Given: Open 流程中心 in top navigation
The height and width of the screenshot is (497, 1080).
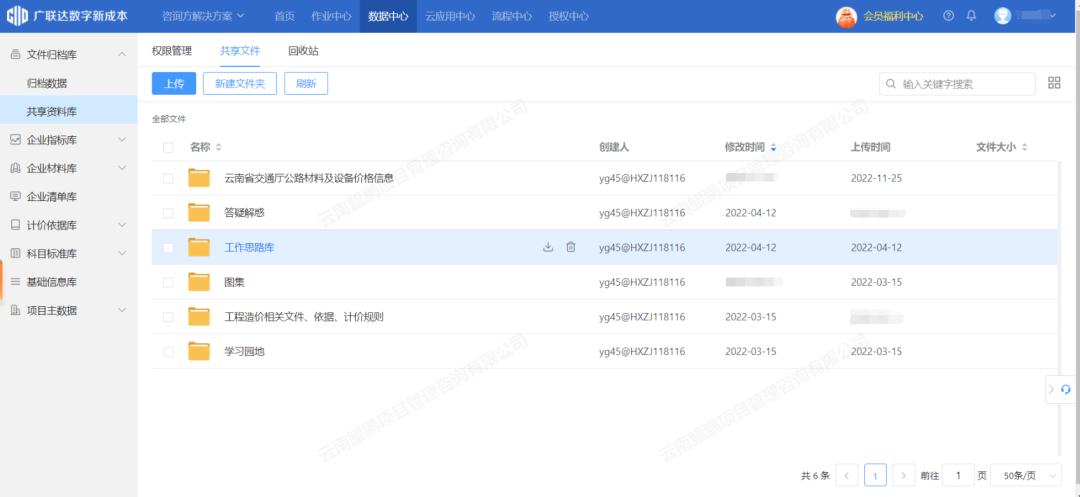Looking at the screenshot, I should pos(512,16).
